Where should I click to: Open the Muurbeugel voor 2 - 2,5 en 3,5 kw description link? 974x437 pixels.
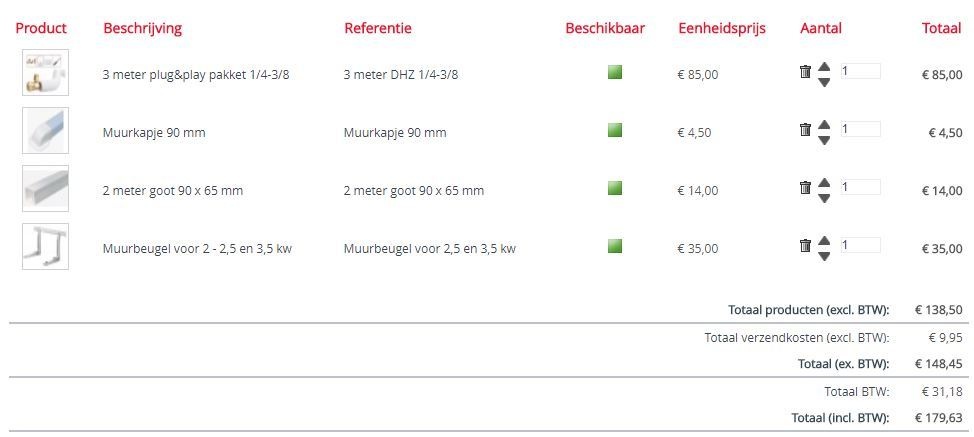tap(197, 249)
